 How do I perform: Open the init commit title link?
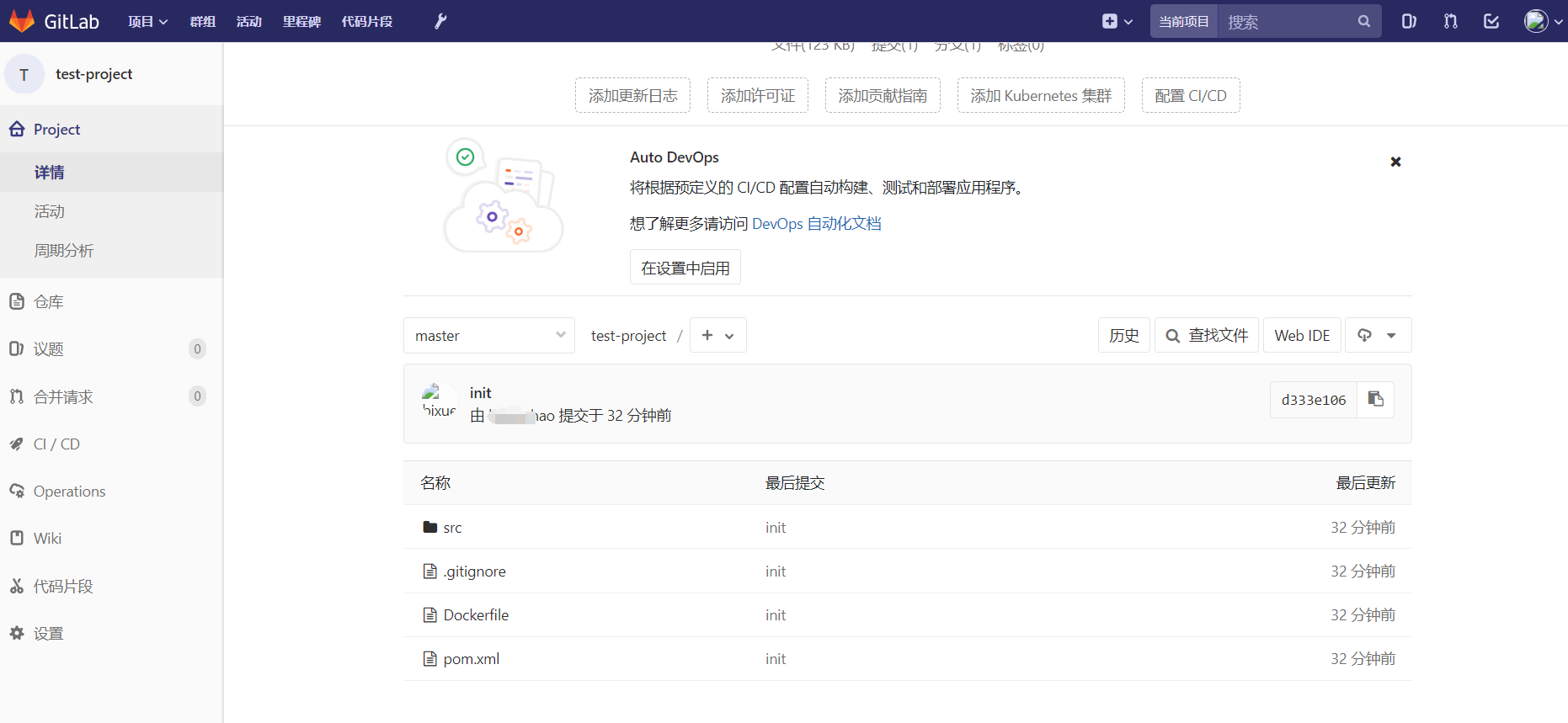click(480, 393)
